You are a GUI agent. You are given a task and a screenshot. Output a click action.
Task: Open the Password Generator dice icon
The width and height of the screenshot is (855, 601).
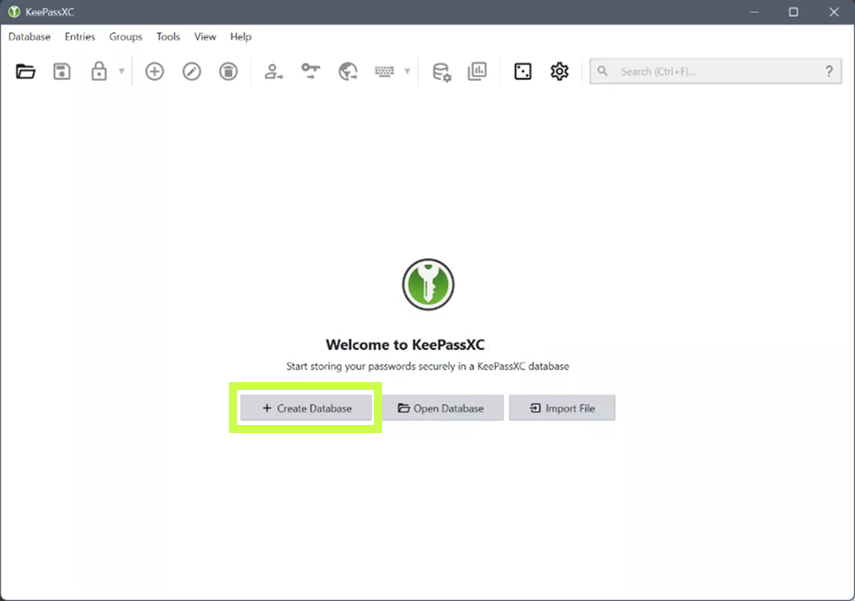[x=522, y=71]
